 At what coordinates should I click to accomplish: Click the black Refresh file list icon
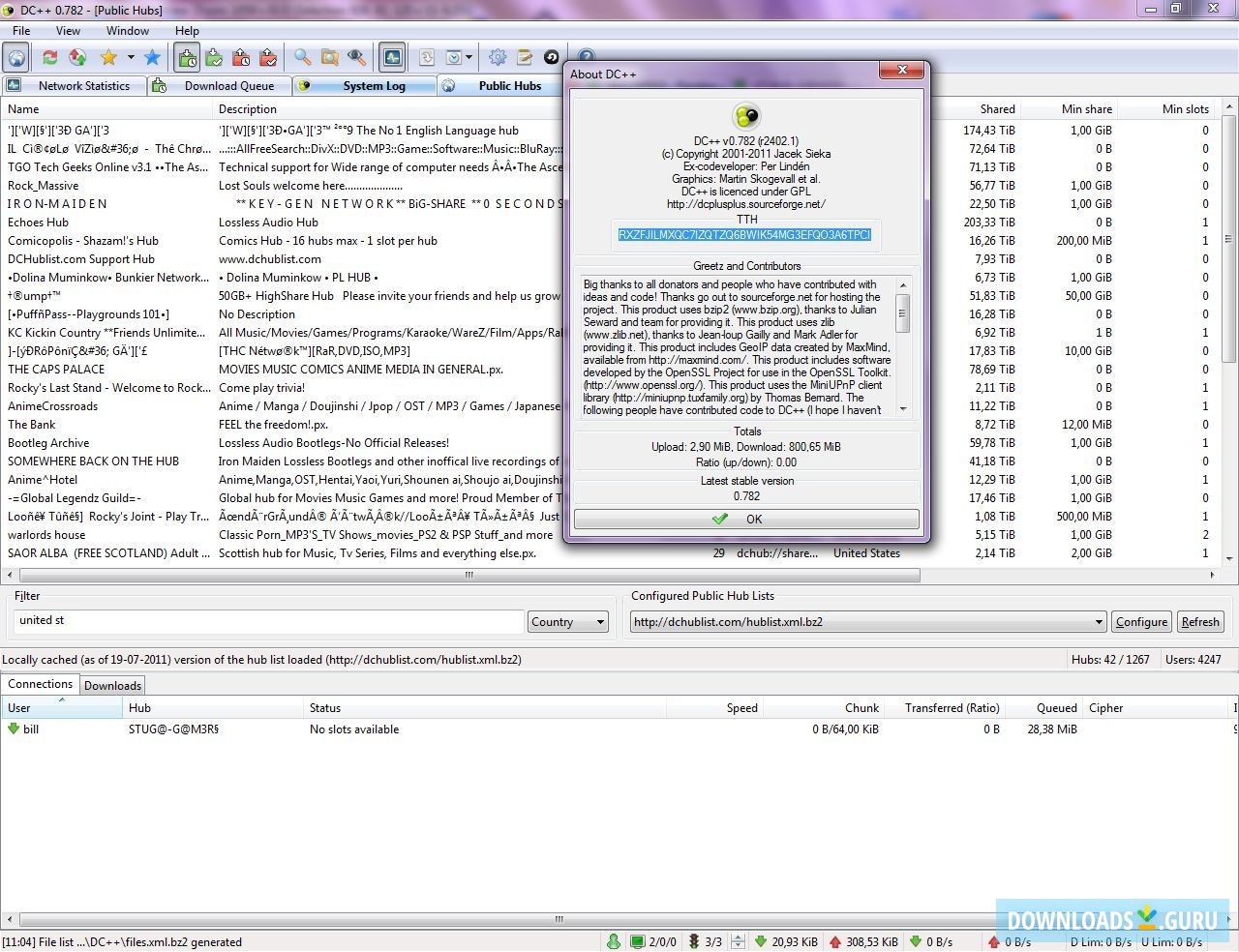click(x=552, y=58)
